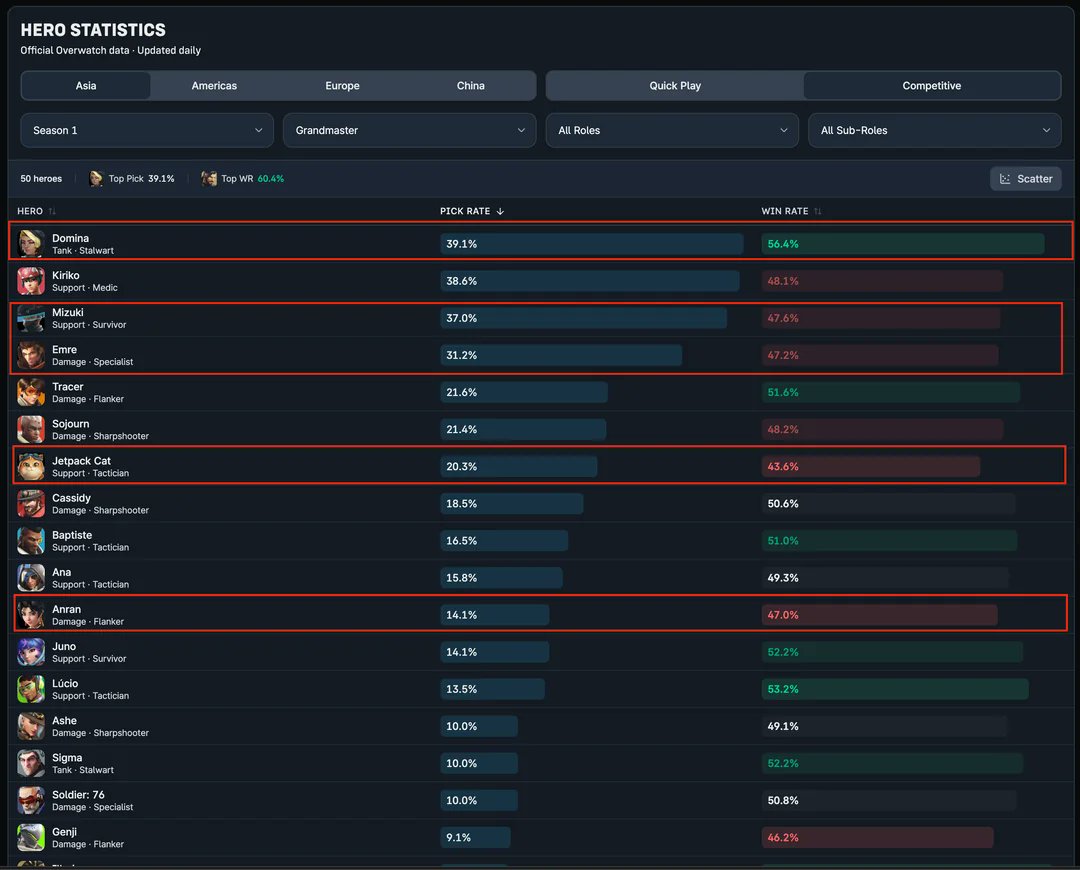Click Kiriko's hero portrait icon
Image resolution: width=1080 pixels, height=870 pixels.
(x=30, y=281)
